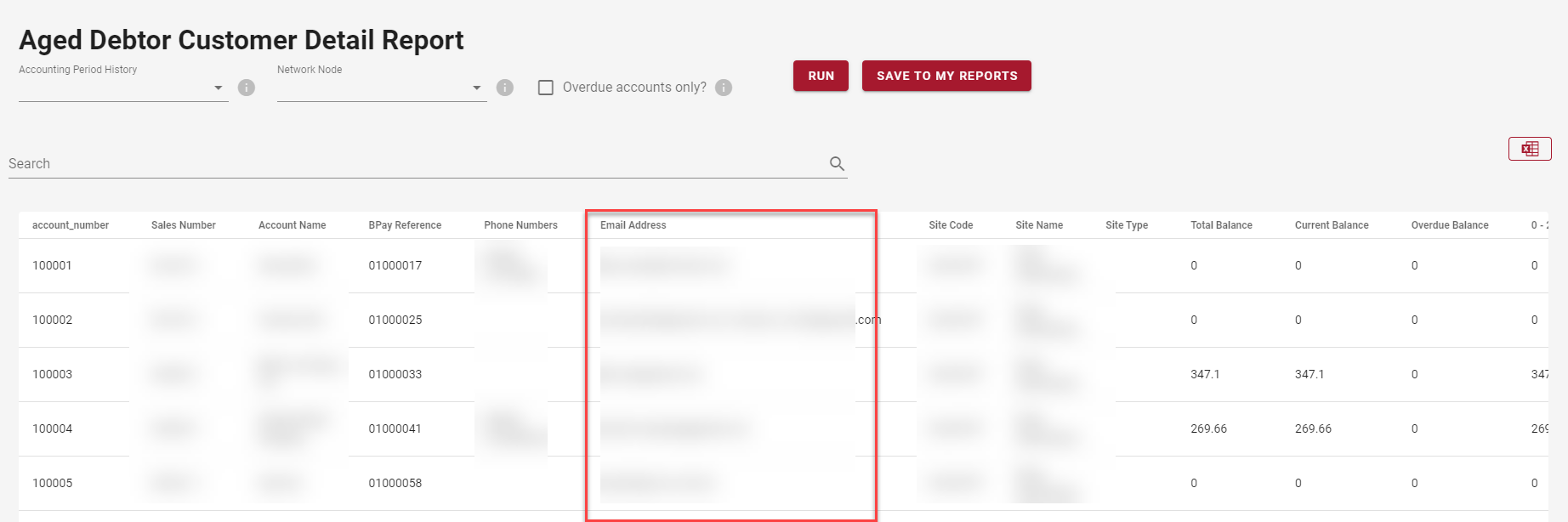Click Total Balance 347.1 in row 100003
1568x522 pixels.
[x=1205, y=374]
